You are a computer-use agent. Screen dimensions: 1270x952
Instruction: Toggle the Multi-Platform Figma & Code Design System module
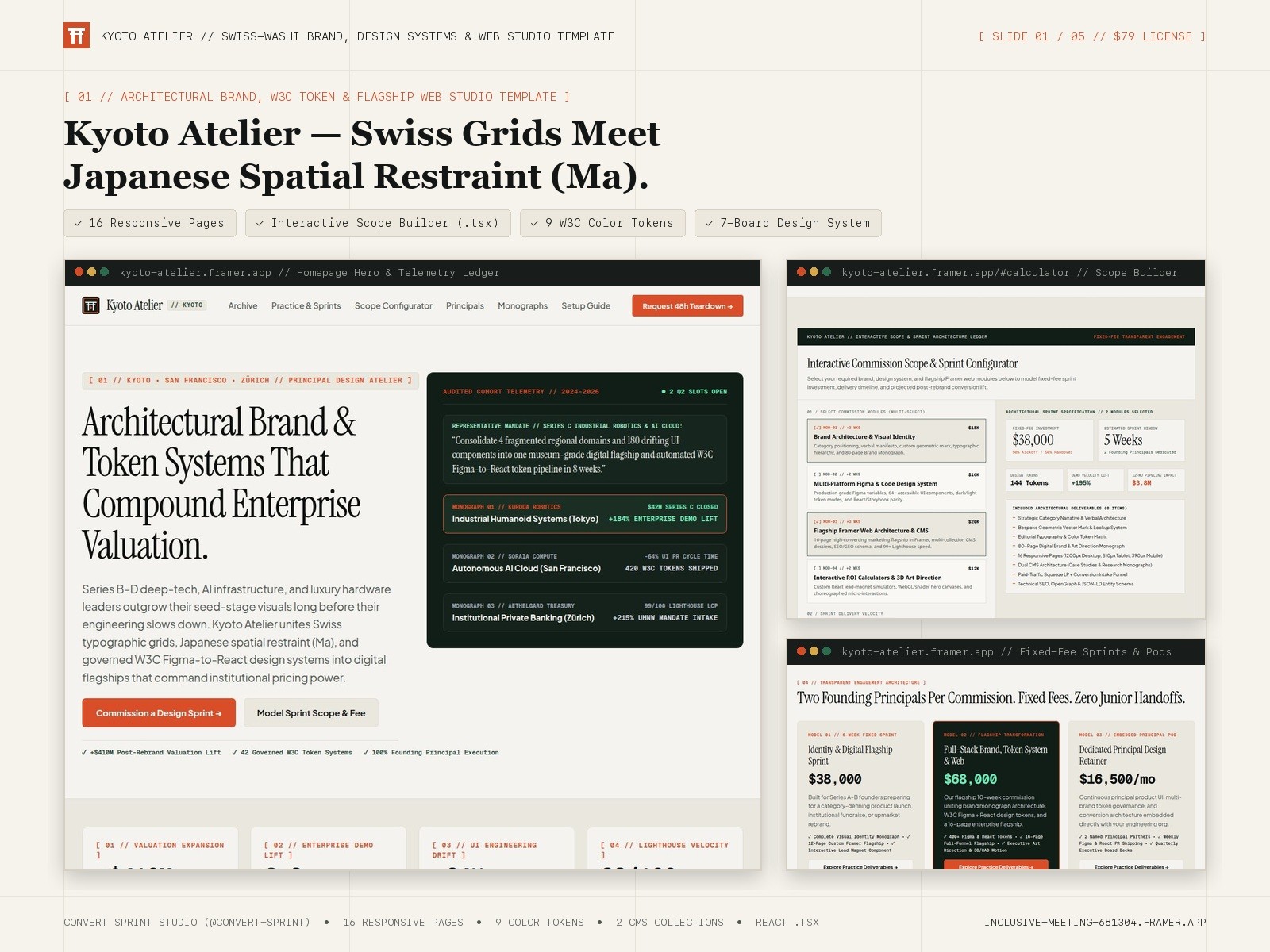896,487
